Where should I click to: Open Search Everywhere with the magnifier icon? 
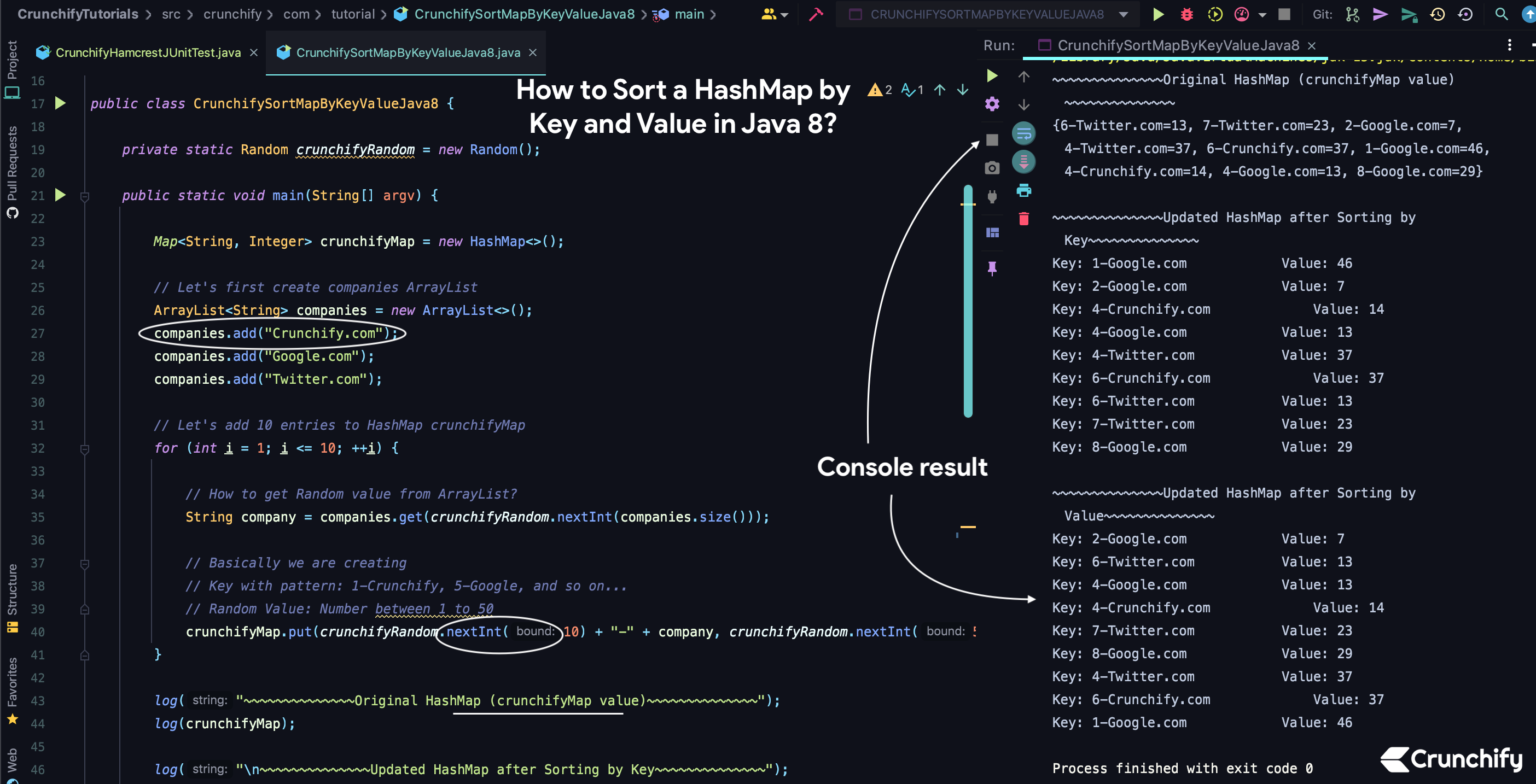1501,14
